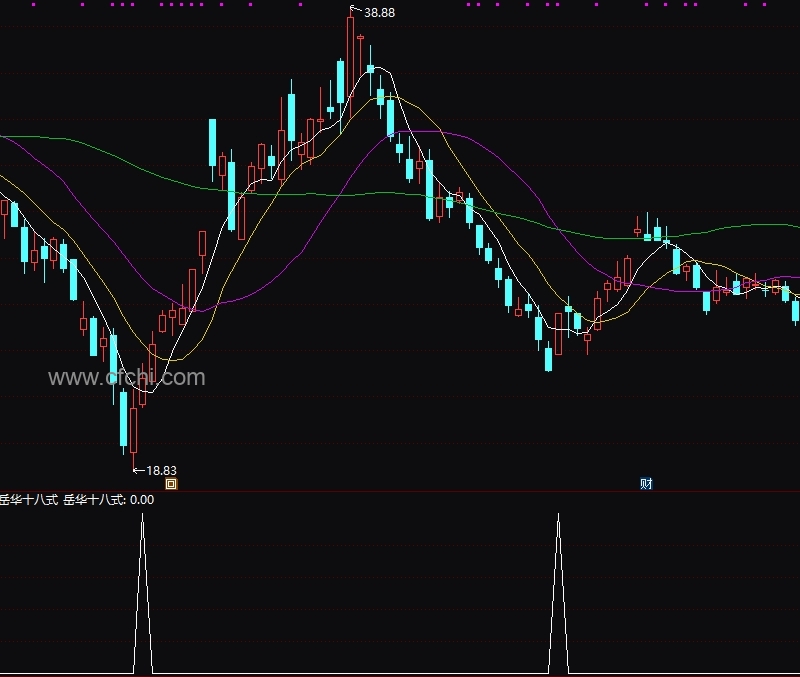Click the 岳华十八式: 0.00 value readout
800x677 pixels.
[109, 500]
